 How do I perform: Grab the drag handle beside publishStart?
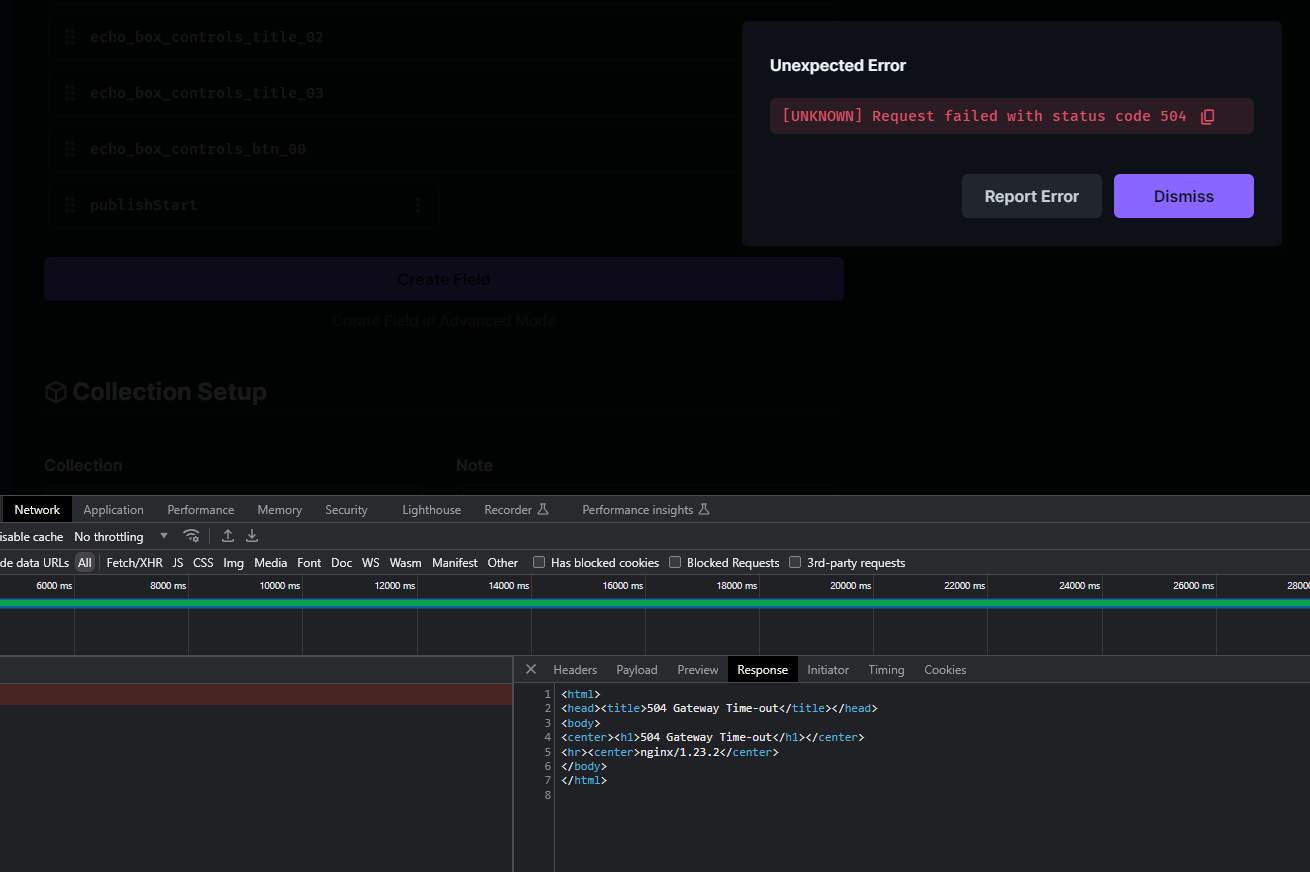[x=69, y=204]
